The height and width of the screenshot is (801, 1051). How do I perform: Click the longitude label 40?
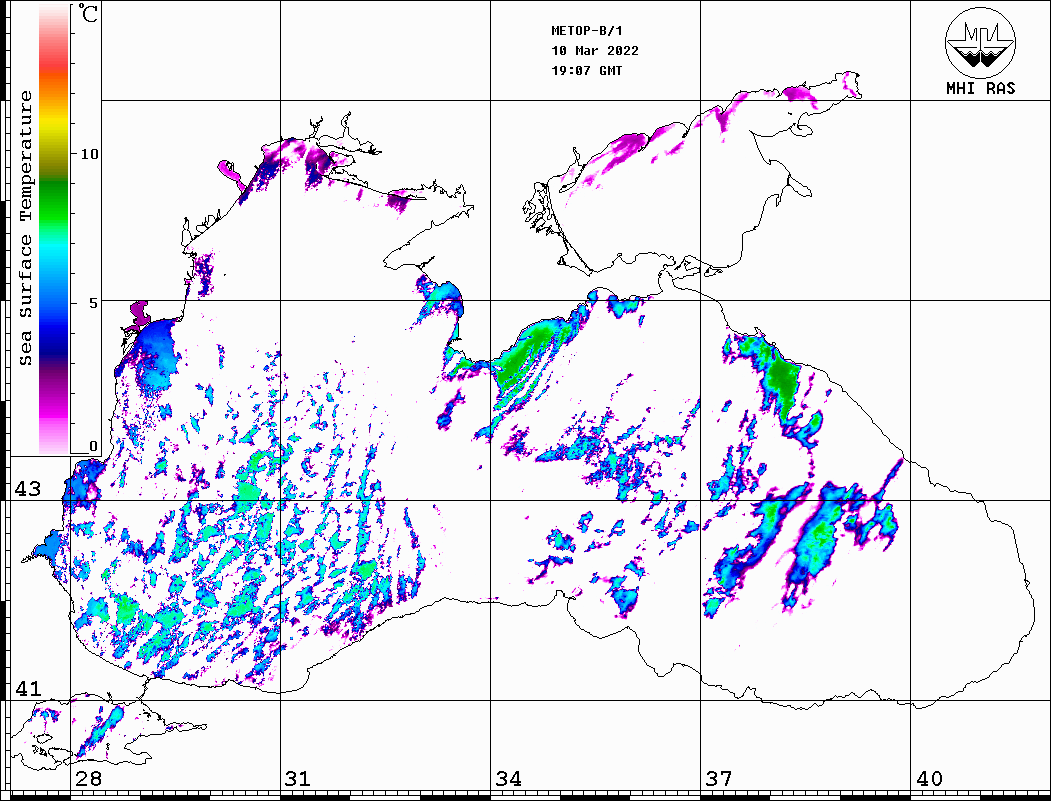(x=929, y=779)
